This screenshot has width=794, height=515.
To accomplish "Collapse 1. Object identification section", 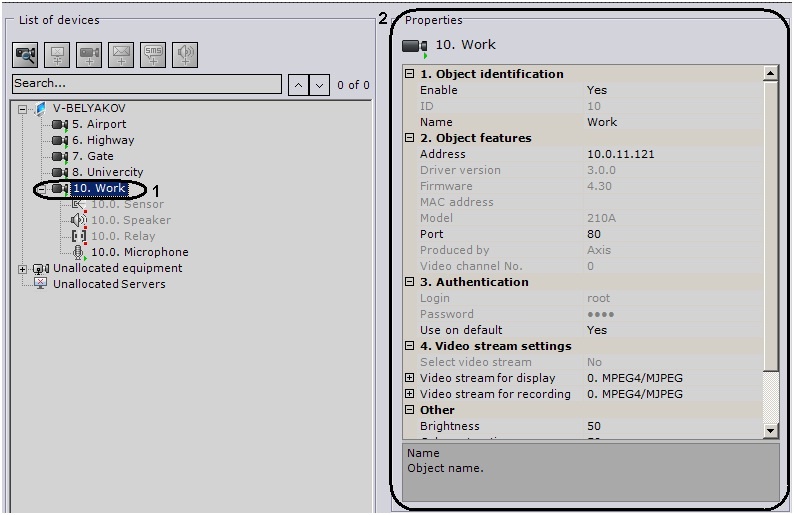I will [410, 74].
